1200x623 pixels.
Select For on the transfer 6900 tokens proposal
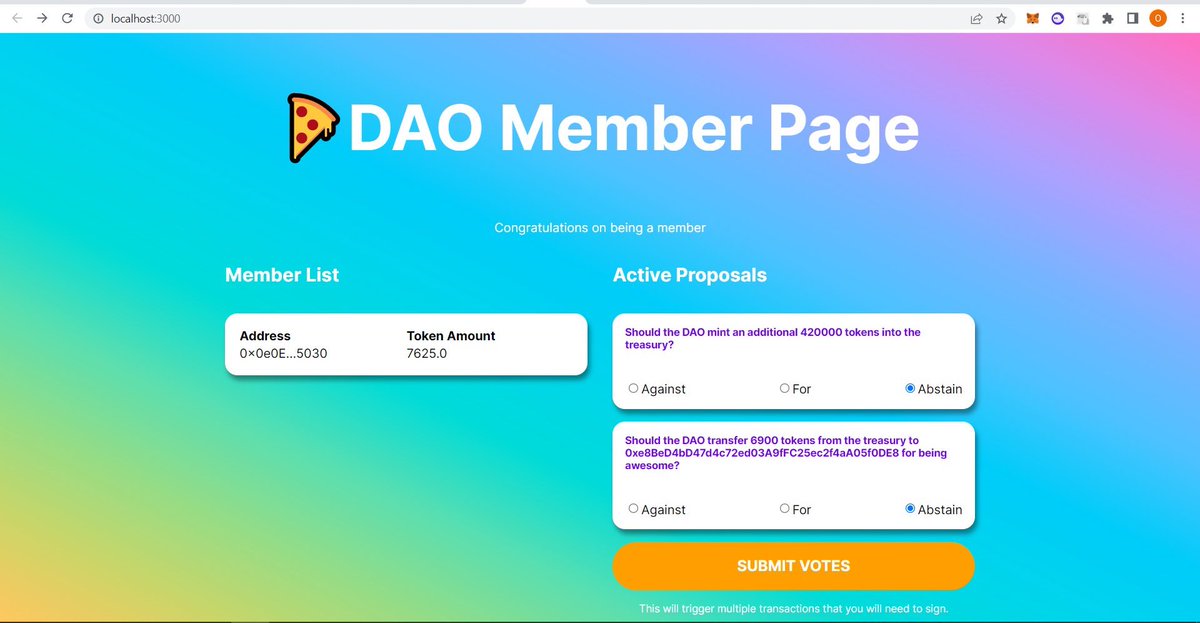(x=784, y=508)
